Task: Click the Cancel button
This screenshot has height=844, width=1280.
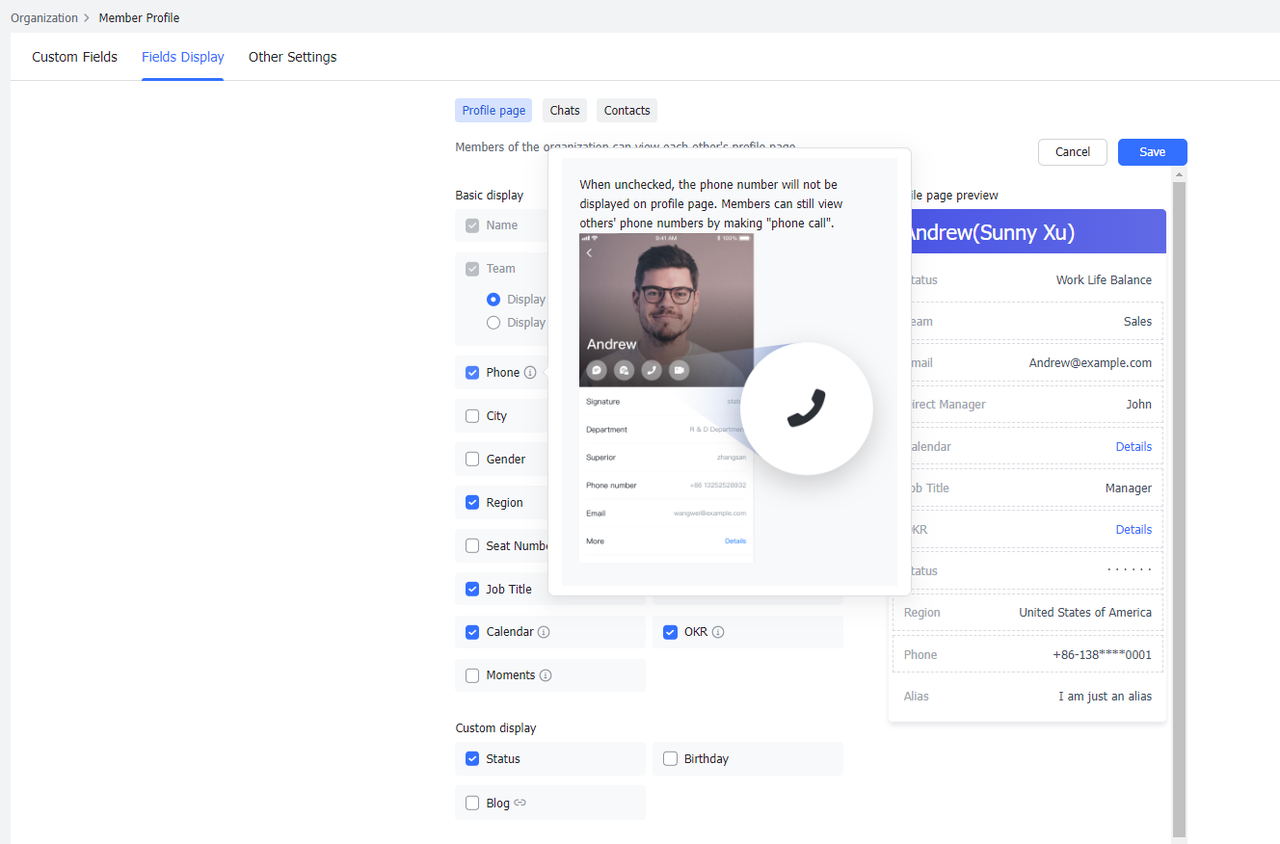Action: click(1072, 152)
